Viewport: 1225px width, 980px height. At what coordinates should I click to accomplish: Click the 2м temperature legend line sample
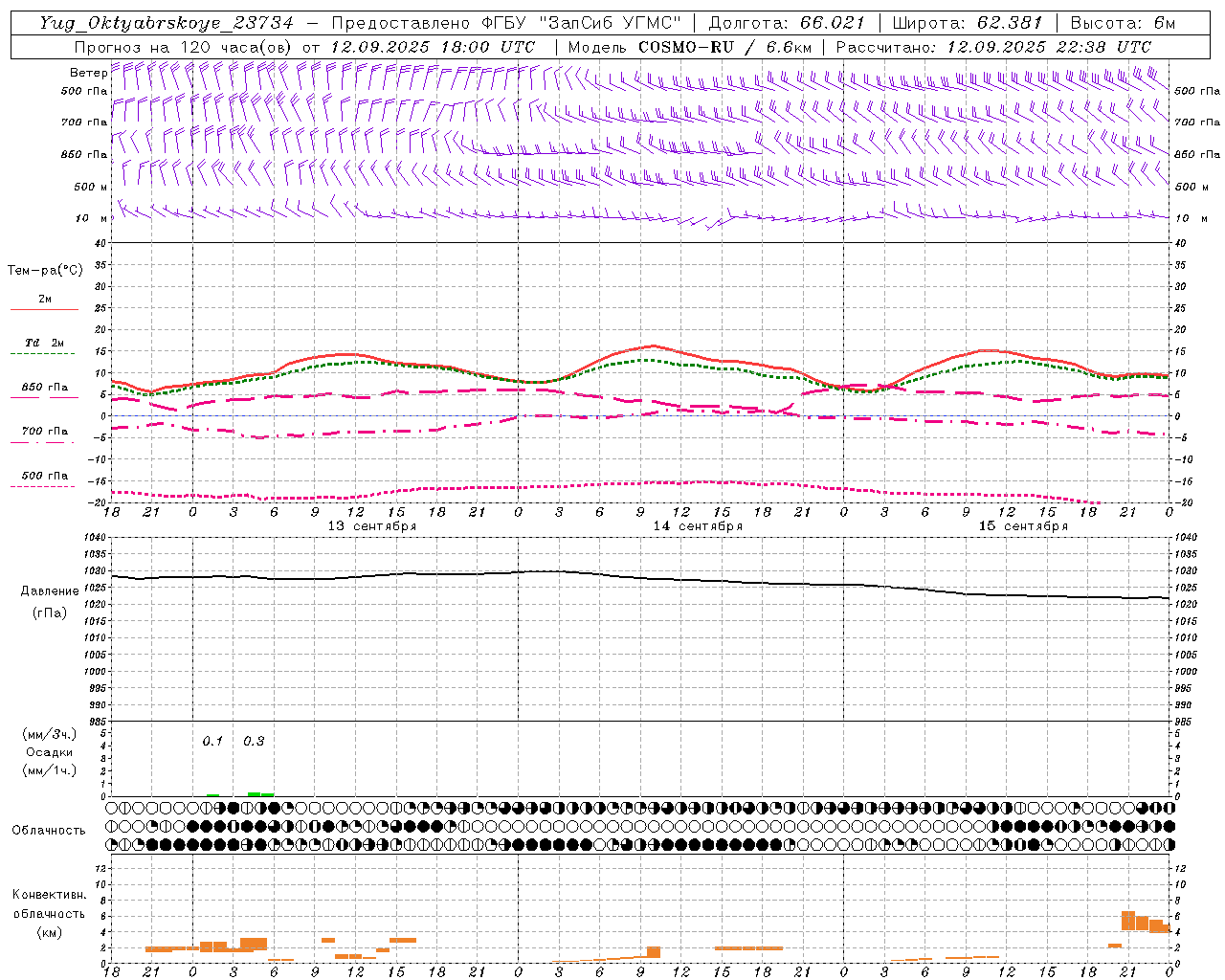click(x=44, y=309)
